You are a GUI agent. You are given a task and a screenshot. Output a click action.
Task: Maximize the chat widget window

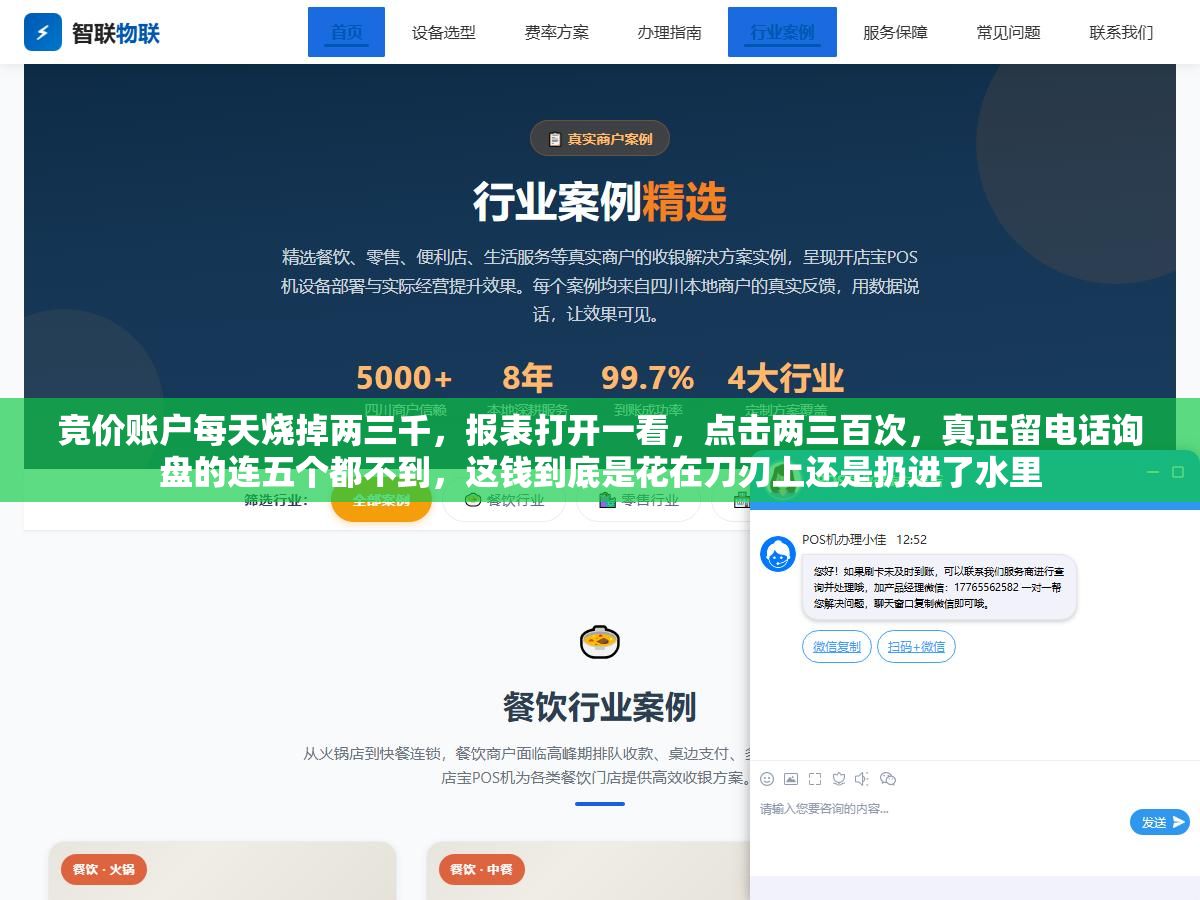click(x=1179, y=471)
